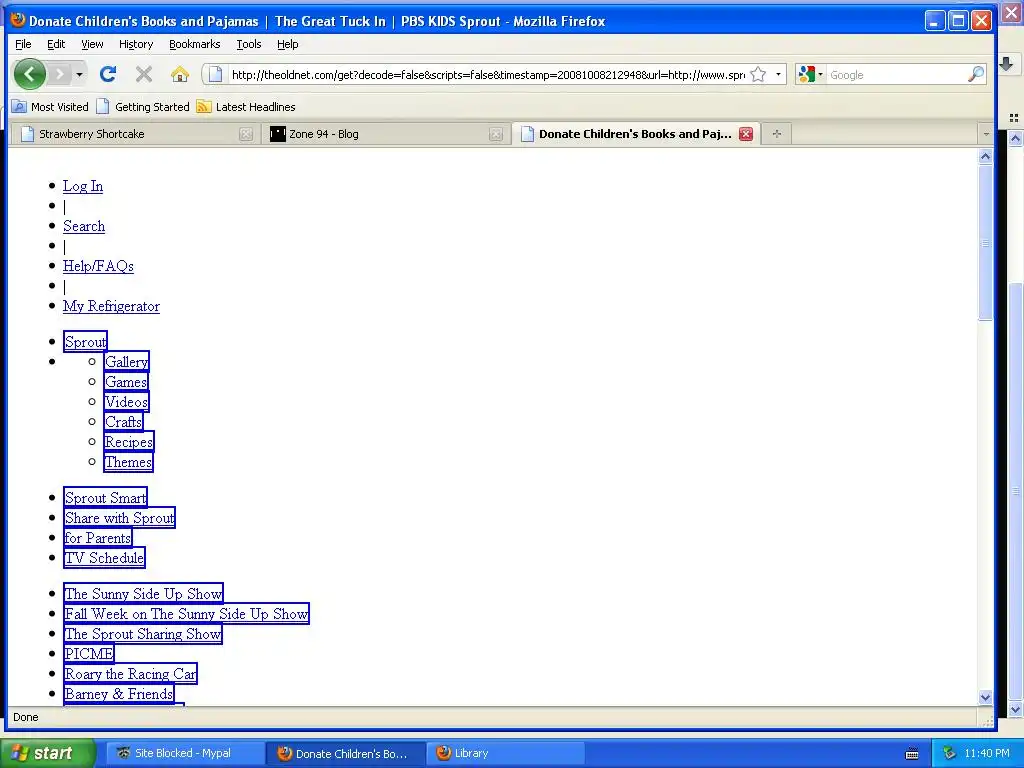Open the Recipes link
This screenshot has width=1024, height=768.
pos(129,442)
